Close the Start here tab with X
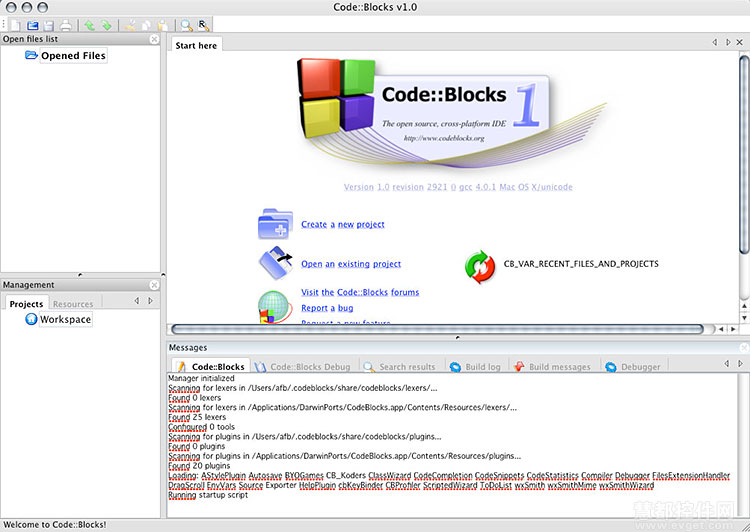This screenshot has width=750, height=532. pos(739,42)
